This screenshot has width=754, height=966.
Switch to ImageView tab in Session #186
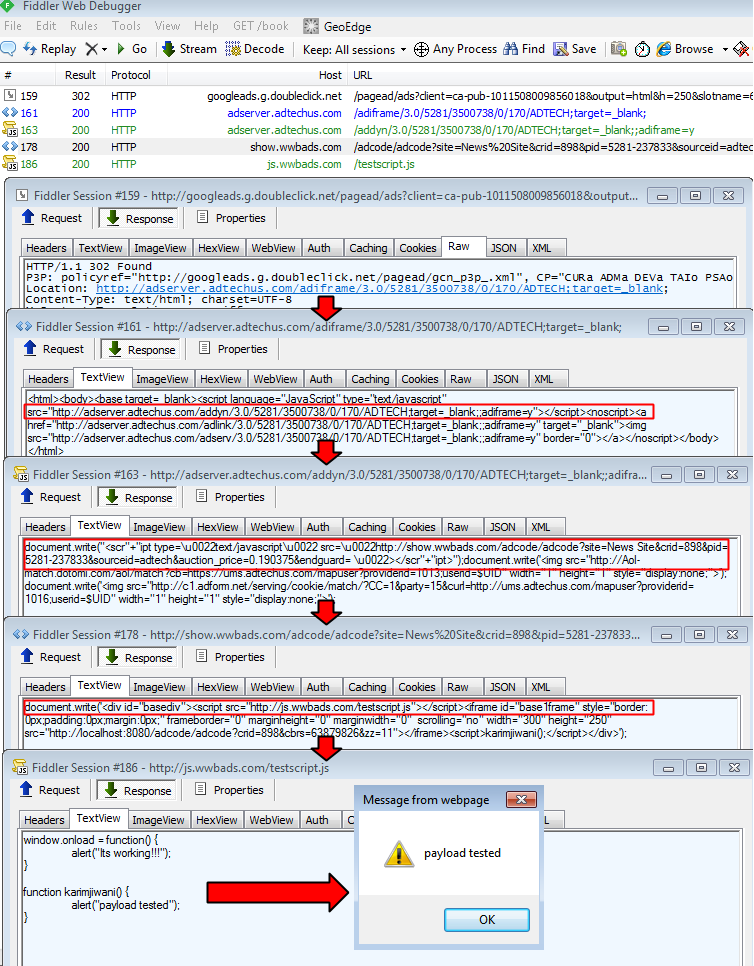[158, 820]
